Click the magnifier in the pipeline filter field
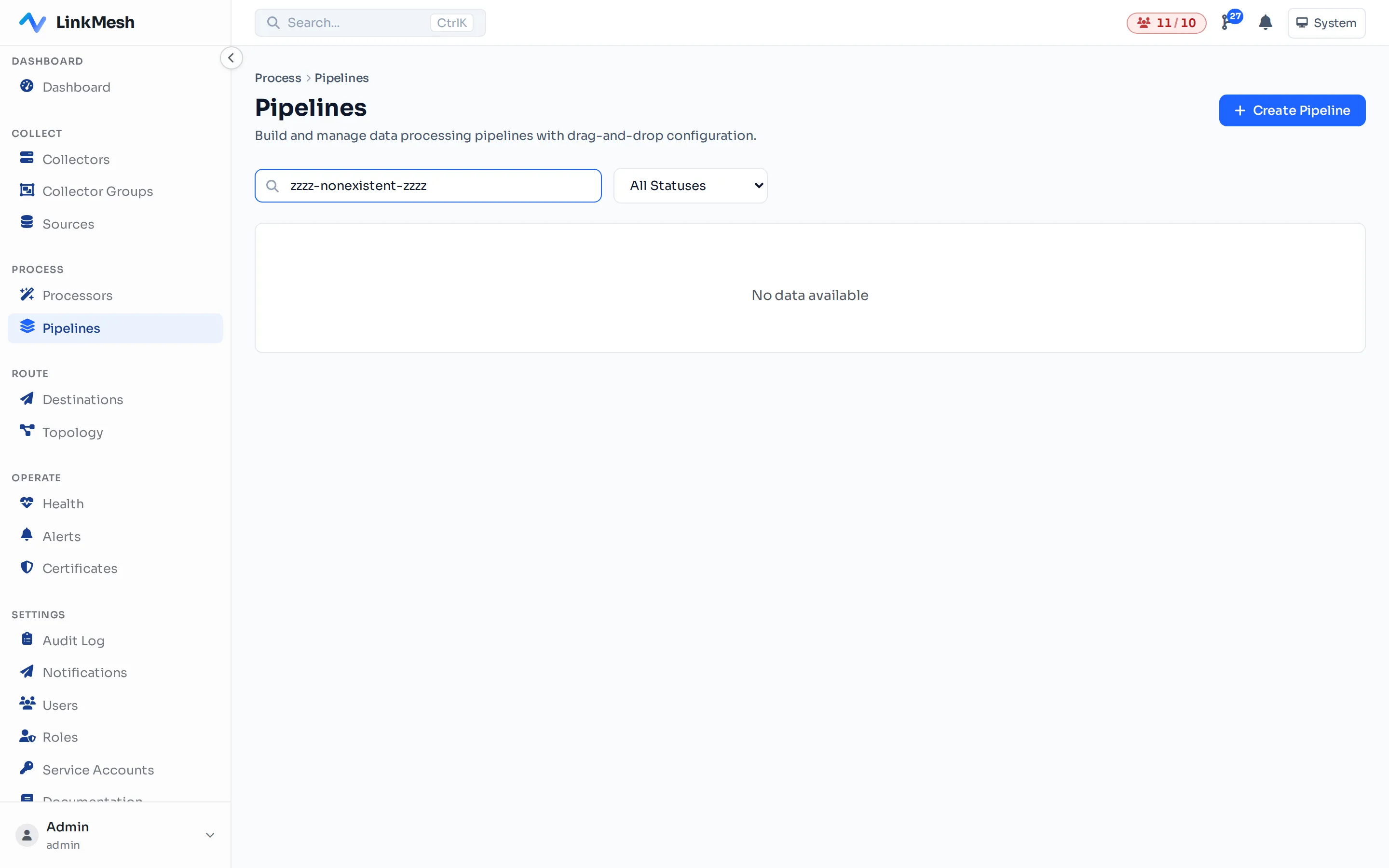 272,186
